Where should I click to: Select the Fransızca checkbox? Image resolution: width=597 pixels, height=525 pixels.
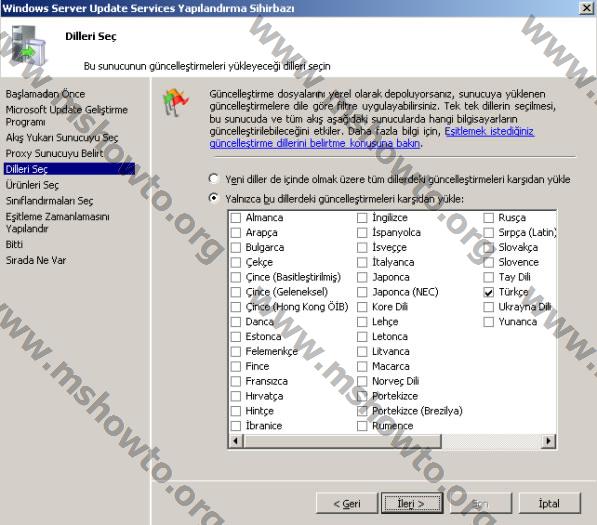tap(236, 381)
